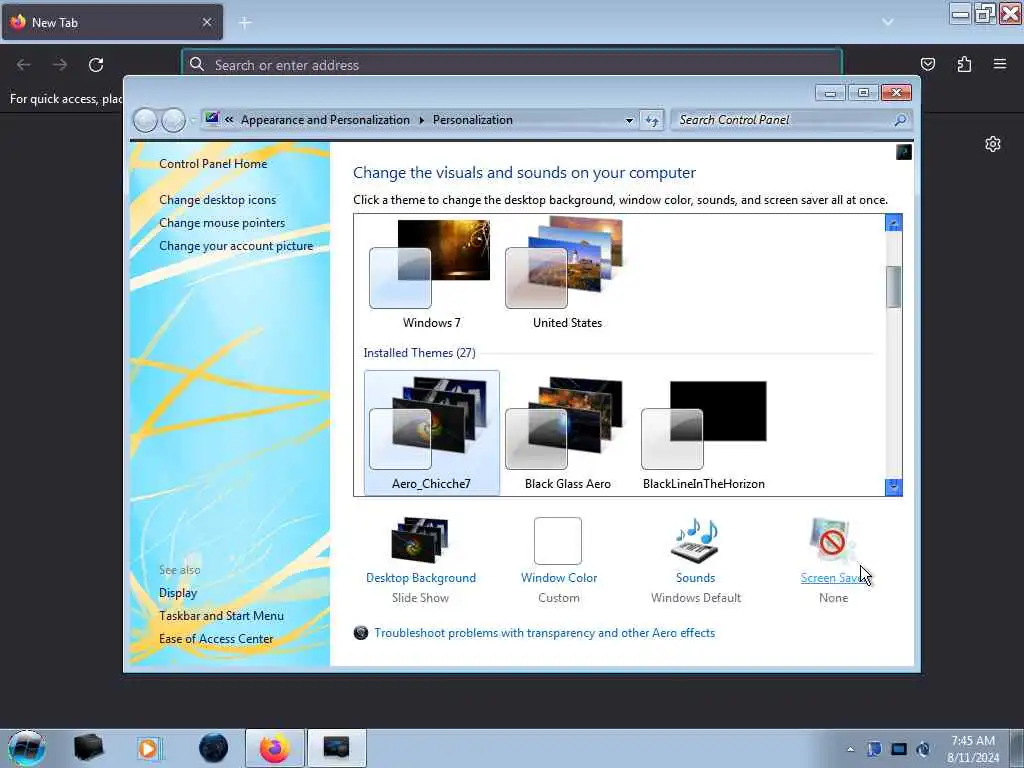Open Troubleshoot problems with transparency link

click(x=545, y=633)
